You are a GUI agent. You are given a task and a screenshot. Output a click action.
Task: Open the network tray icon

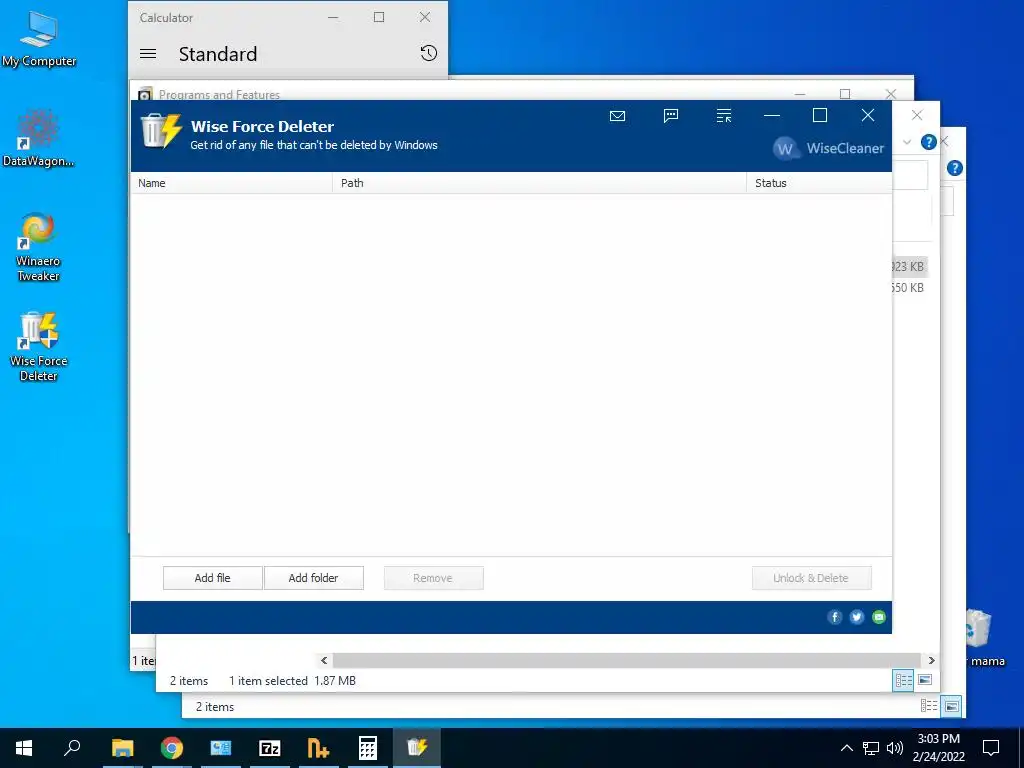click(871, 748)
